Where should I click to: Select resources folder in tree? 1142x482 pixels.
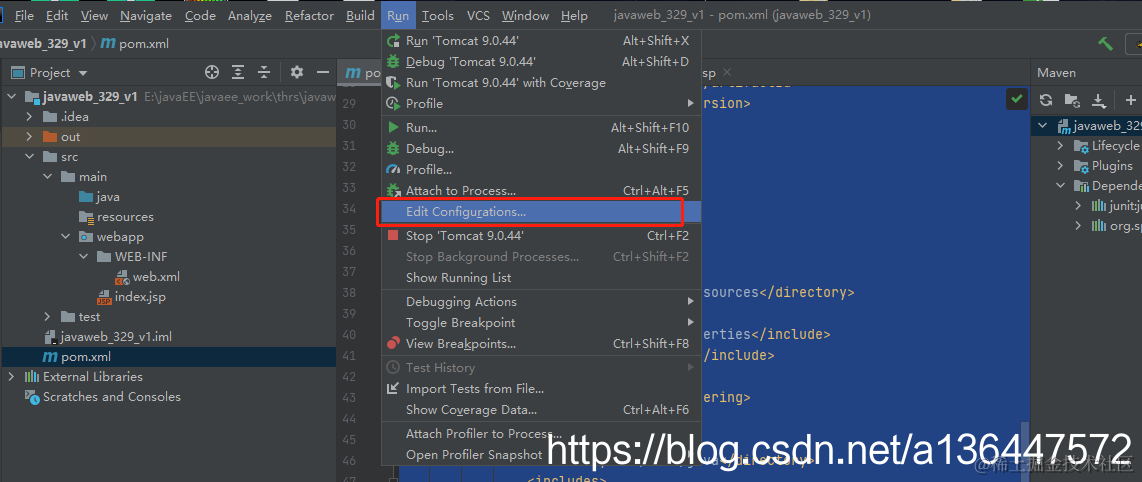coord(125,217)
